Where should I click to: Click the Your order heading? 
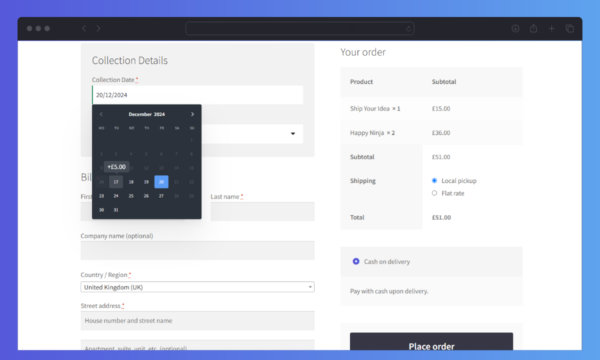click(363, 52)
